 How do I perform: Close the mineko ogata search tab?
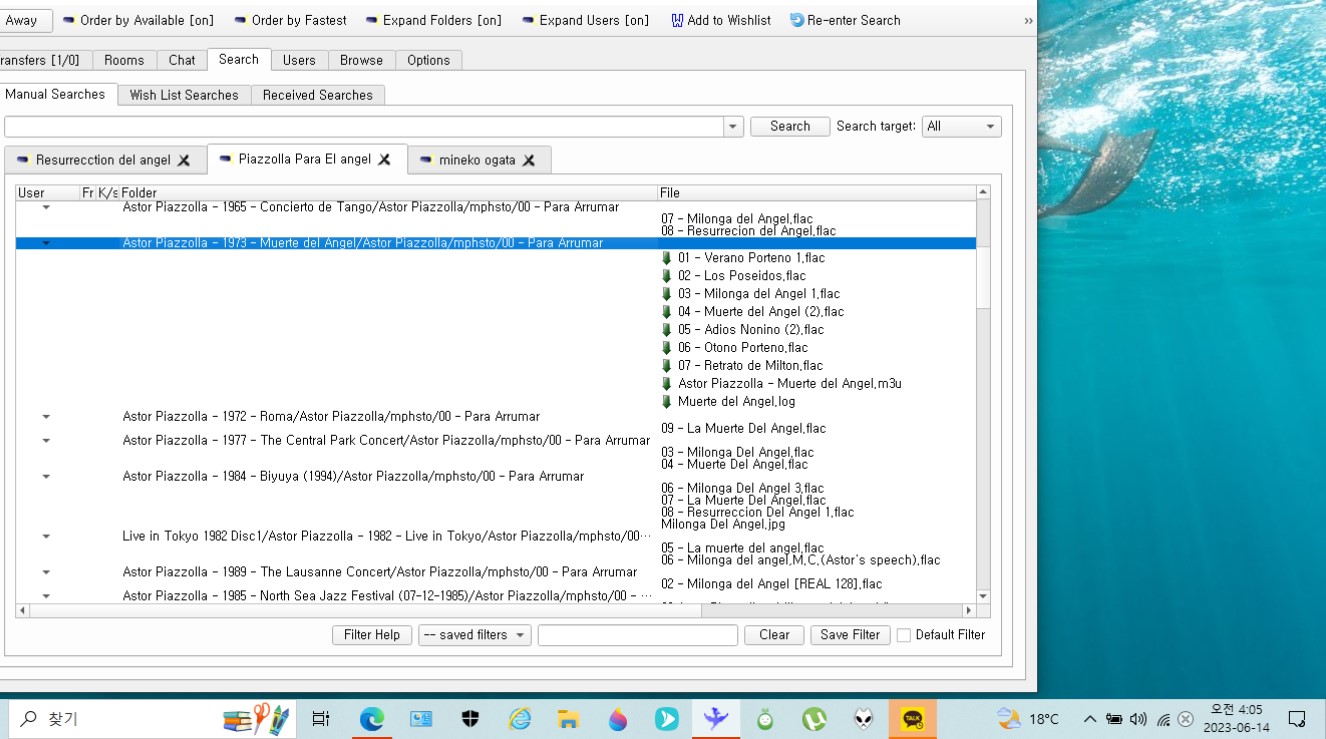tap(529, 160)
